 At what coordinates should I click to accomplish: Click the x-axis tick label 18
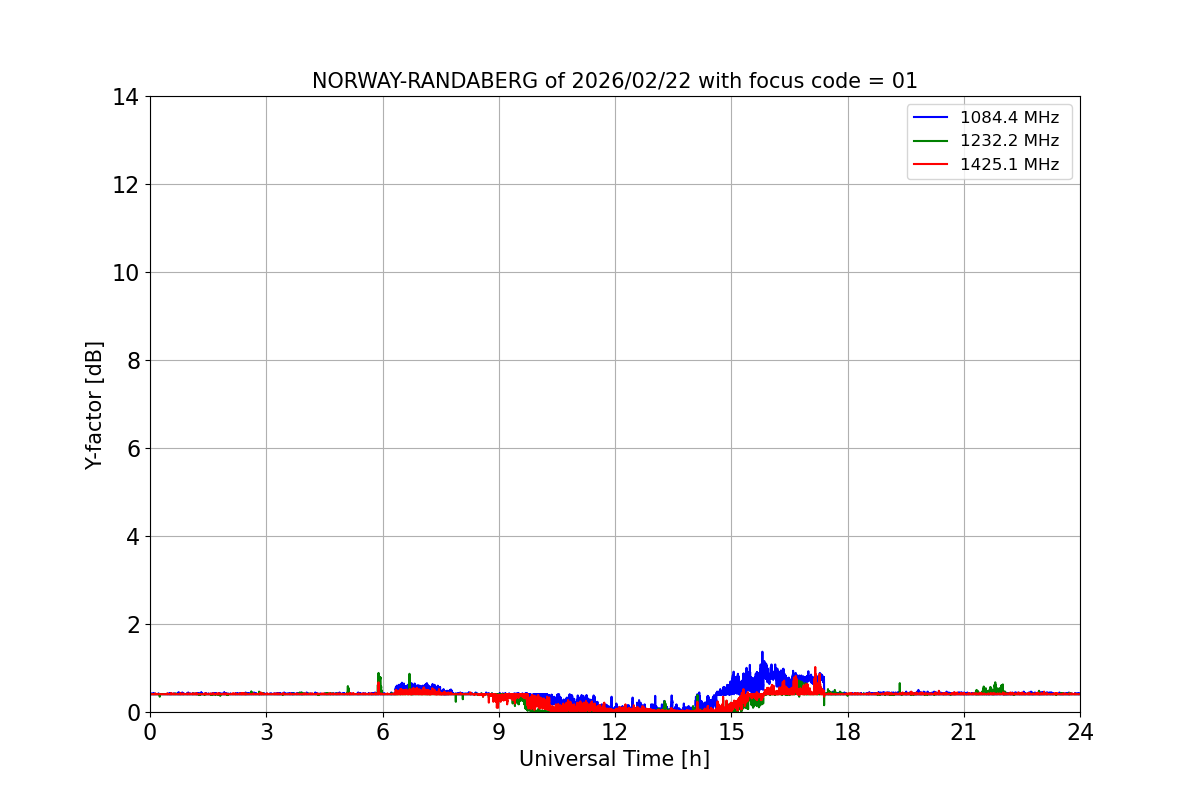[x=848, y=732]
